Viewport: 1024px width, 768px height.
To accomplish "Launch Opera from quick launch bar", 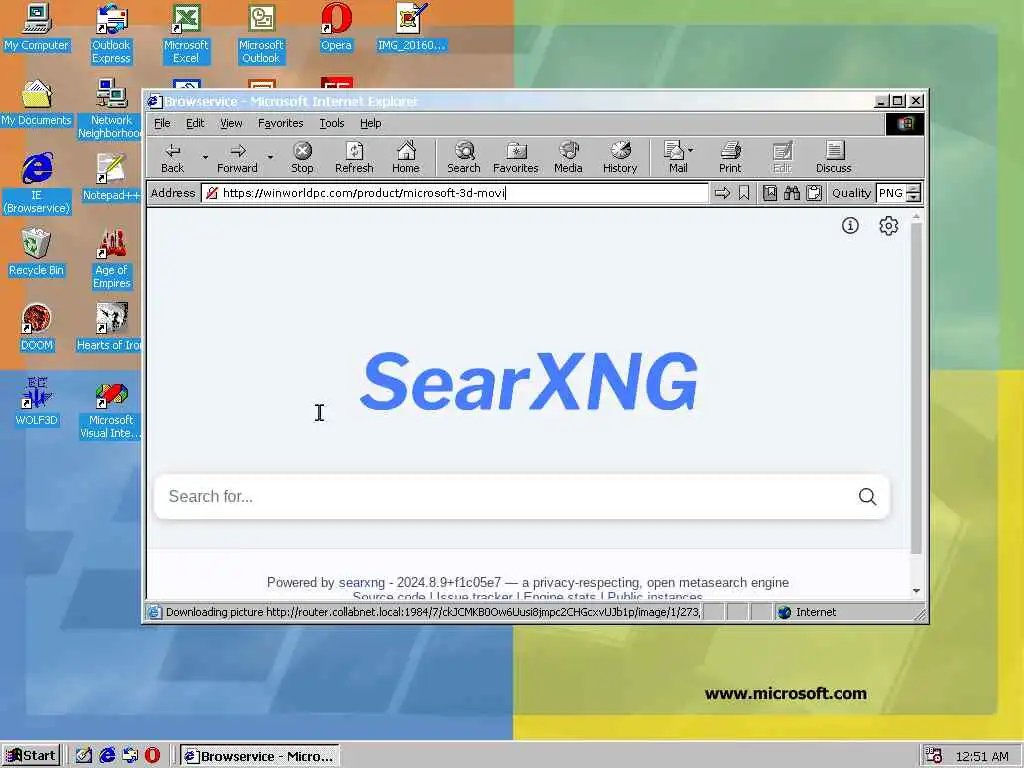I will [x=152, y=756].
